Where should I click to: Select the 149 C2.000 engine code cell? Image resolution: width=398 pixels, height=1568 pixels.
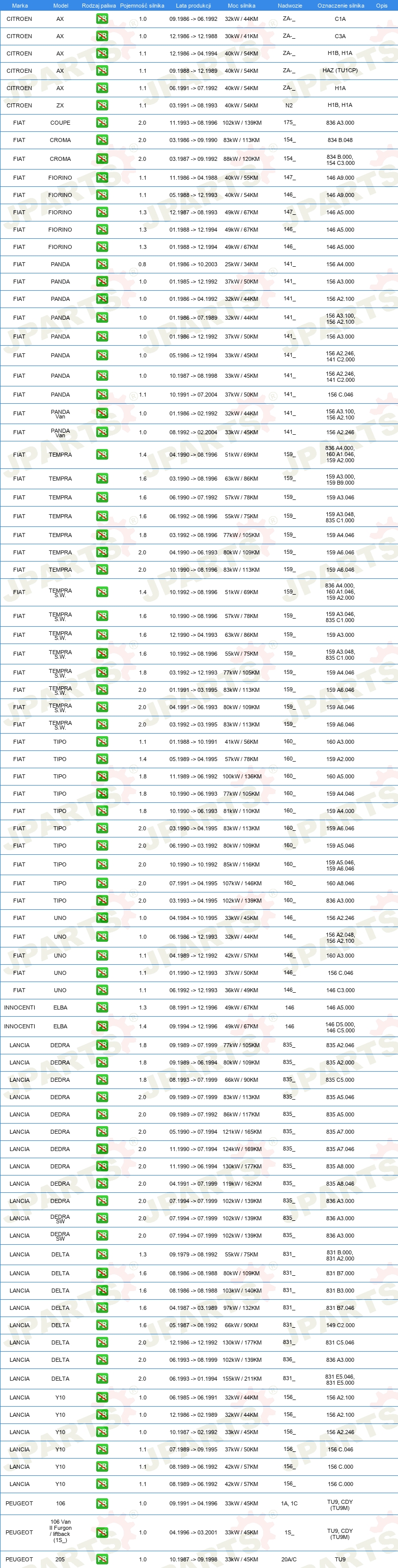click(339, 1325)
